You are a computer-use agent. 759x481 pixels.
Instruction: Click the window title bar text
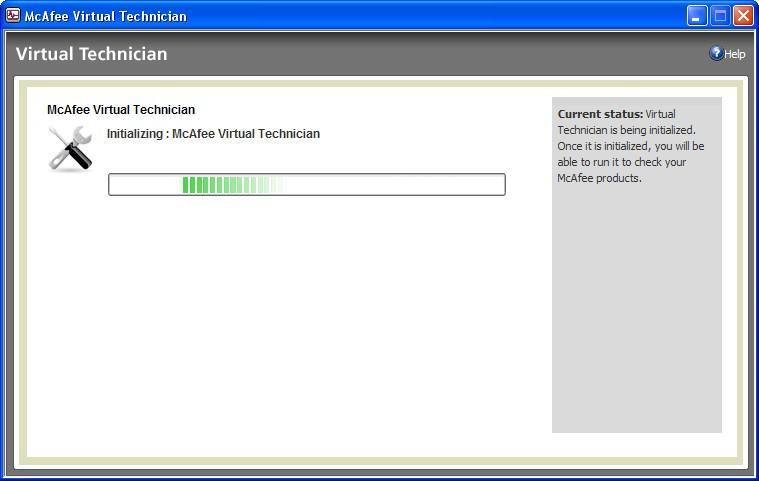point(106,16)
